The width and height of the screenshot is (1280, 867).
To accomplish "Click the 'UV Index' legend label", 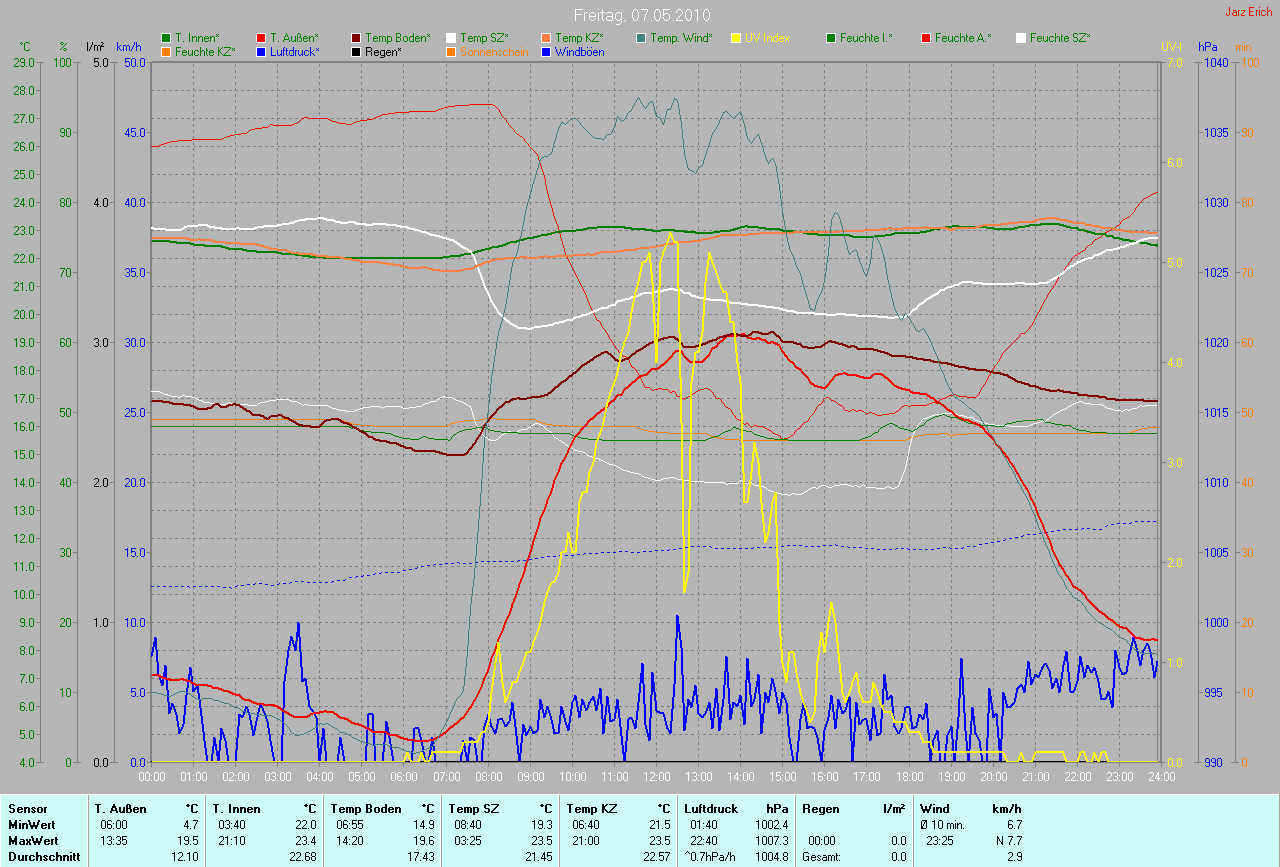I will coord(768,38).
